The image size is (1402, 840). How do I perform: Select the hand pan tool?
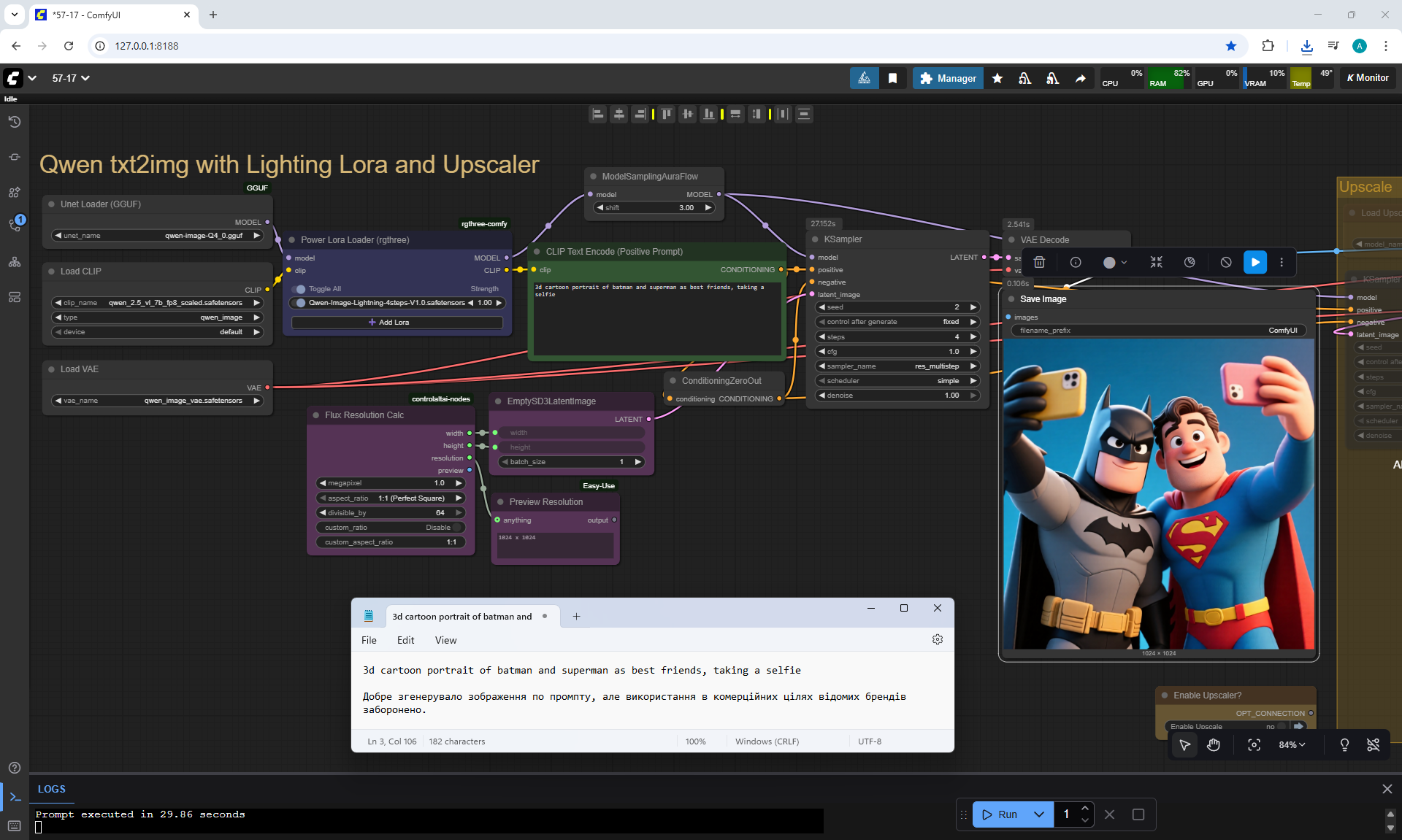tap(1213, 744)
